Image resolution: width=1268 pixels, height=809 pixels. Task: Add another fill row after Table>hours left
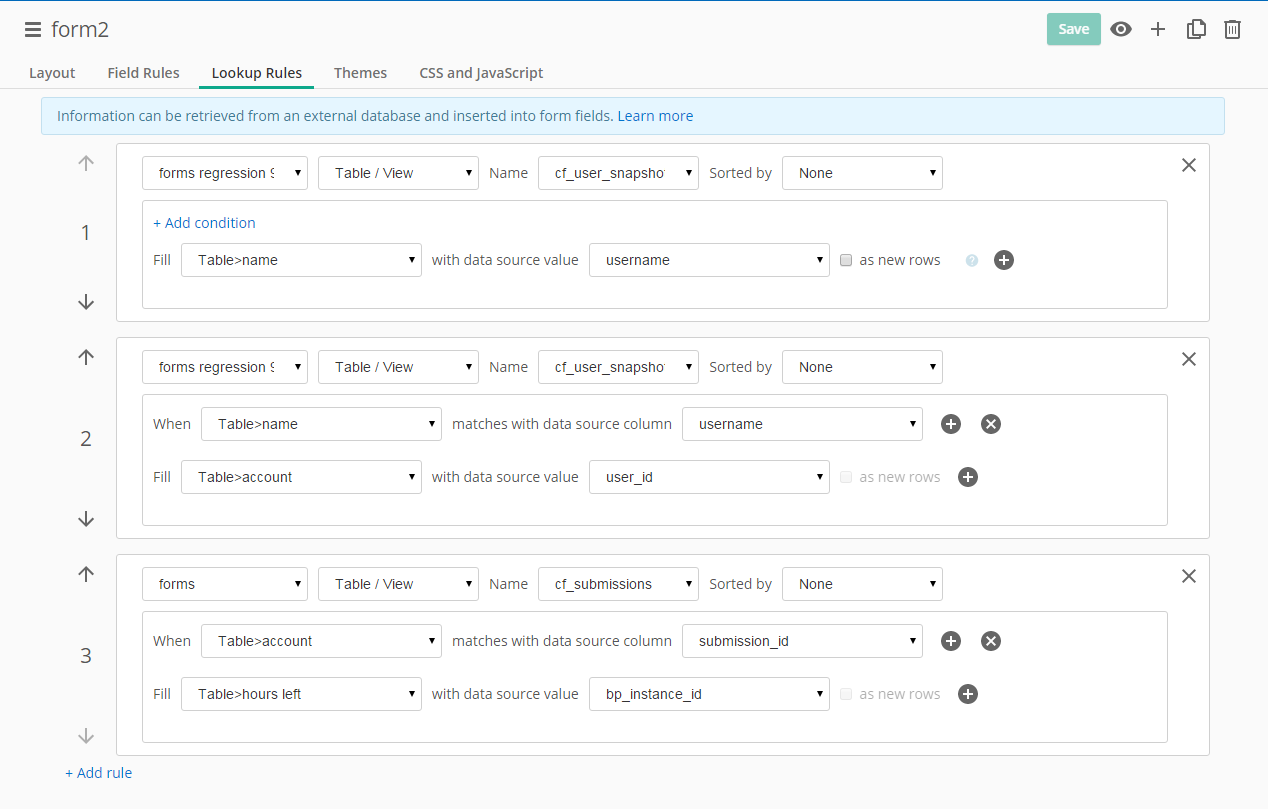point(968,694)
